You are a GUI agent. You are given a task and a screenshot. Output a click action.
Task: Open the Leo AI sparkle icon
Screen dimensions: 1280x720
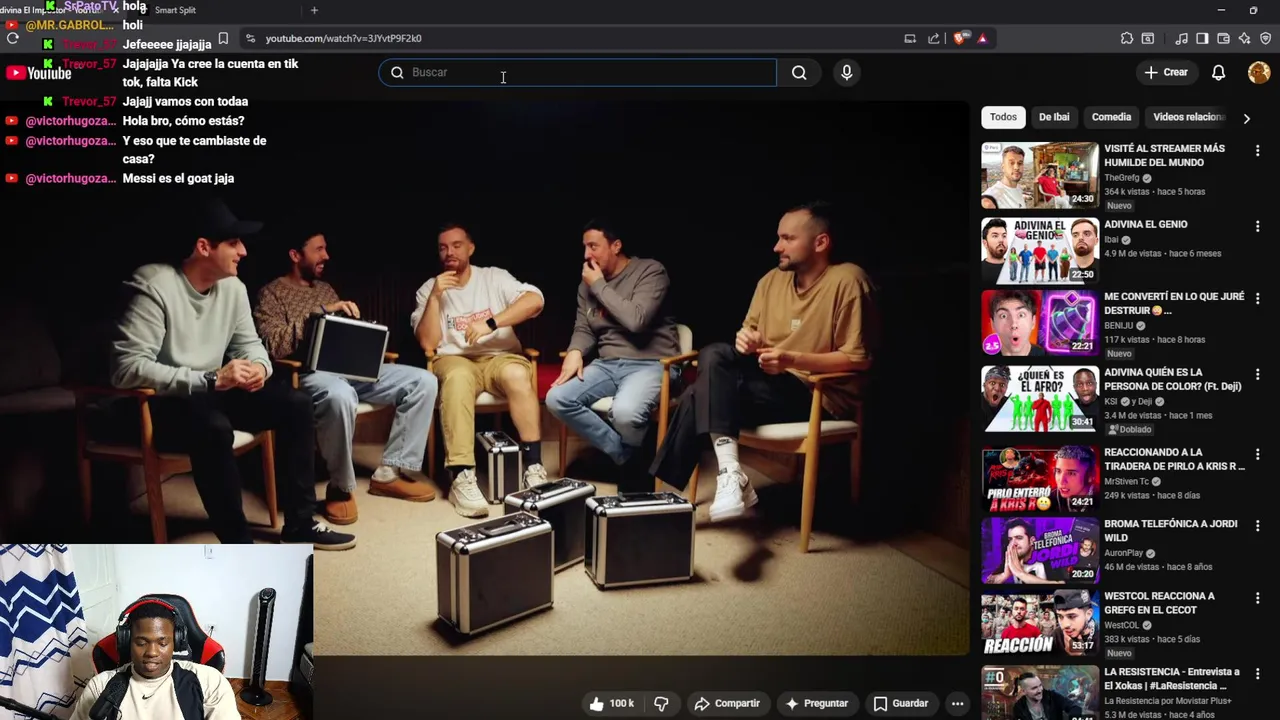tap(1244, 38)
